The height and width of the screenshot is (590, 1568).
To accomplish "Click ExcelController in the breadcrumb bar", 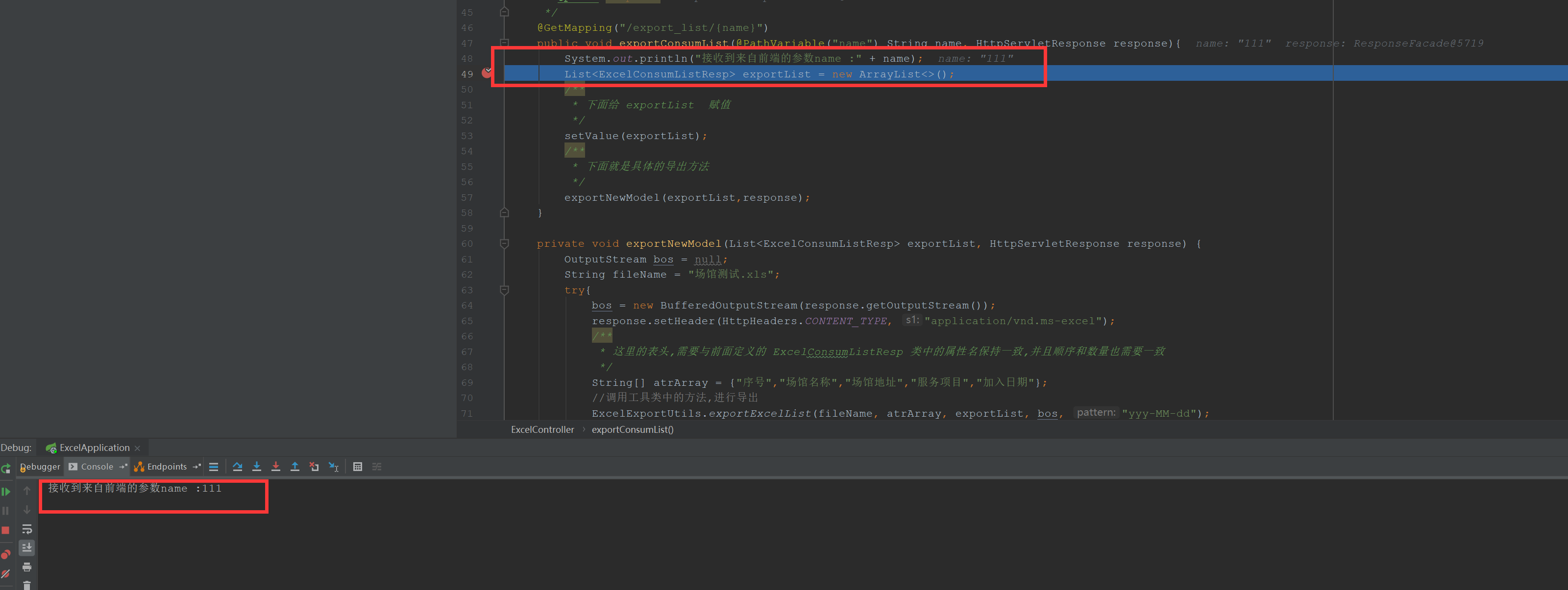I will pos(542,429).
